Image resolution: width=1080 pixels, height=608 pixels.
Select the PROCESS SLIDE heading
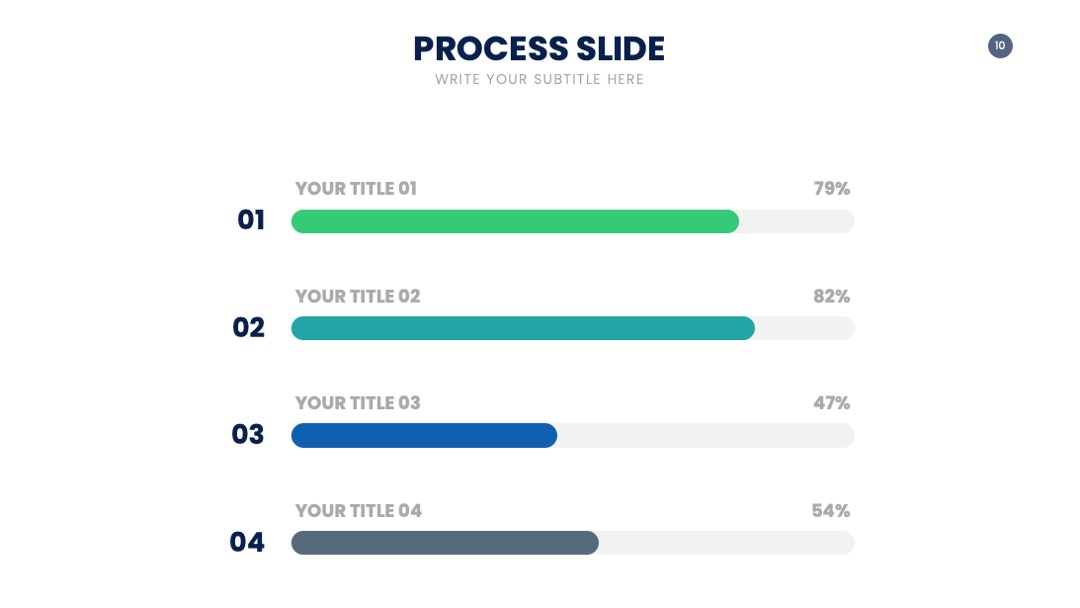[x=539, y=49]
